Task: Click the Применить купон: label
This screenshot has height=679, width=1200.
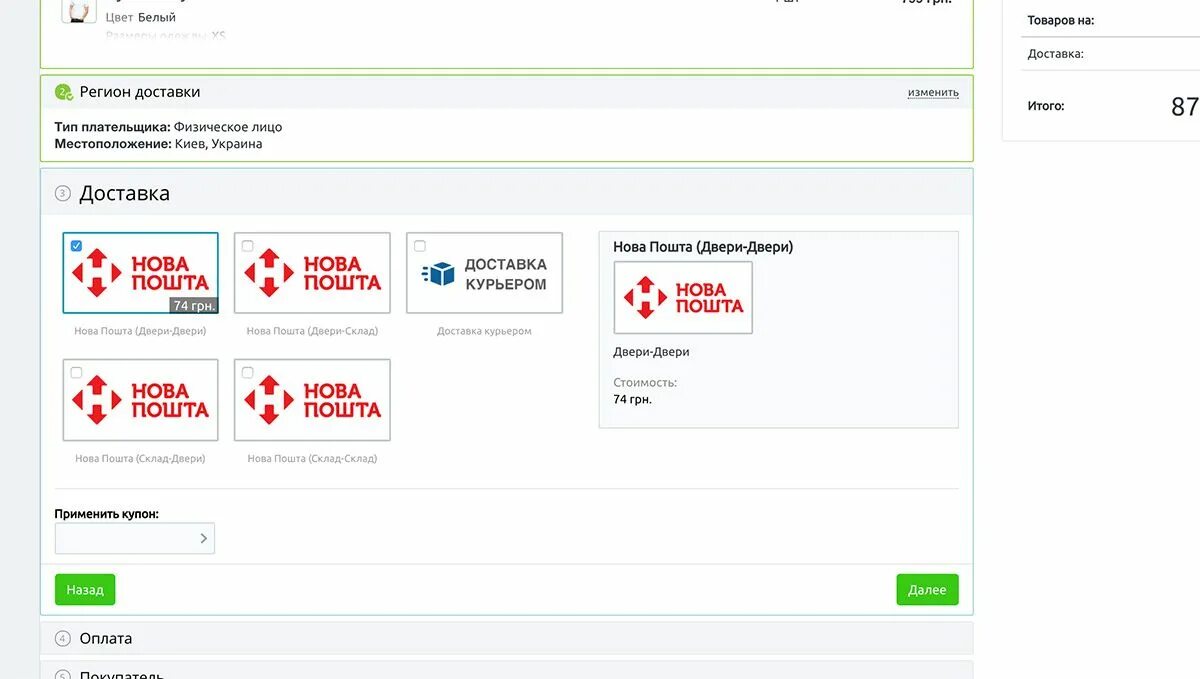Action: 107,514
